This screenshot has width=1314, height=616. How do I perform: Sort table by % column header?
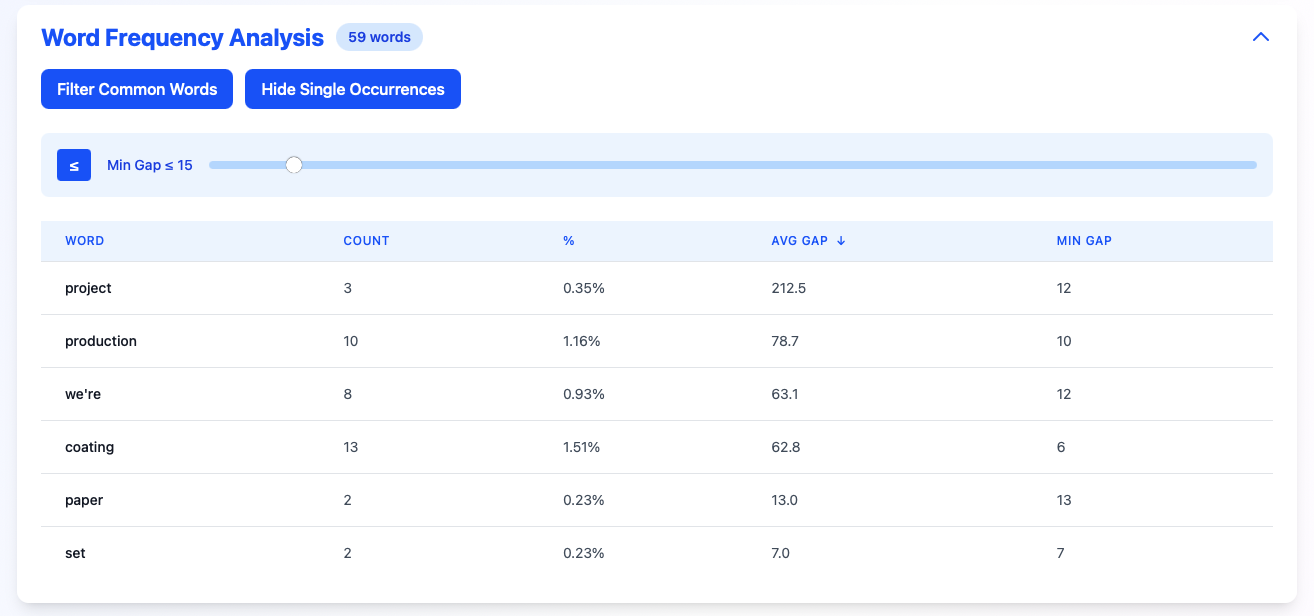tap(568, 241)
